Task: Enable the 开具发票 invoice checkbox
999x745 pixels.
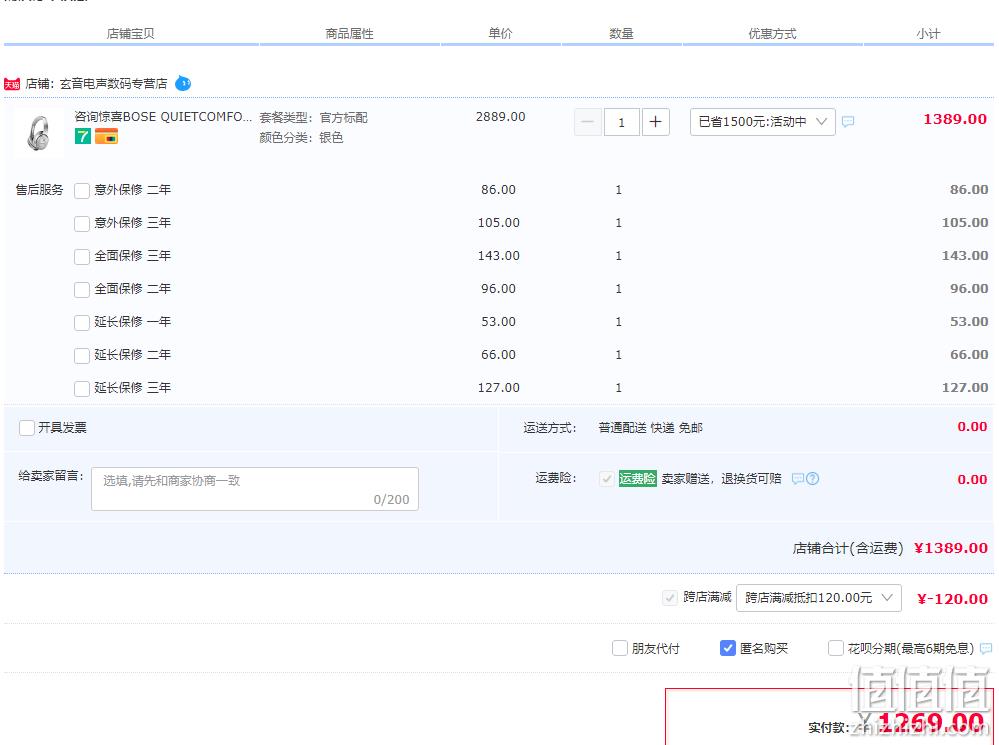Action: point(27,428)
